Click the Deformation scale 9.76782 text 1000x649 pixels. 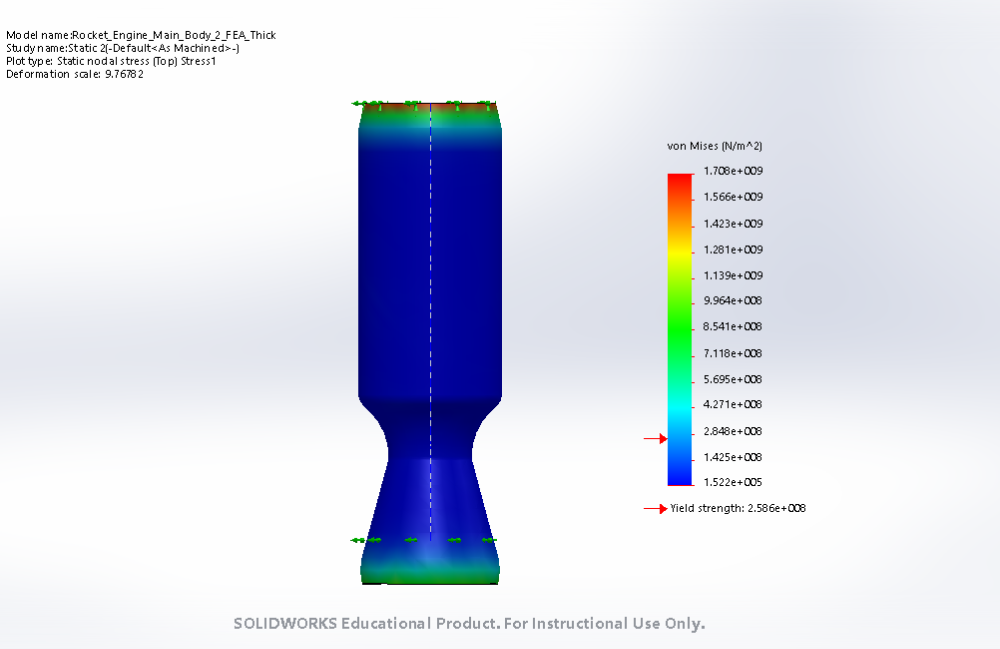click(x=75, y=74)
